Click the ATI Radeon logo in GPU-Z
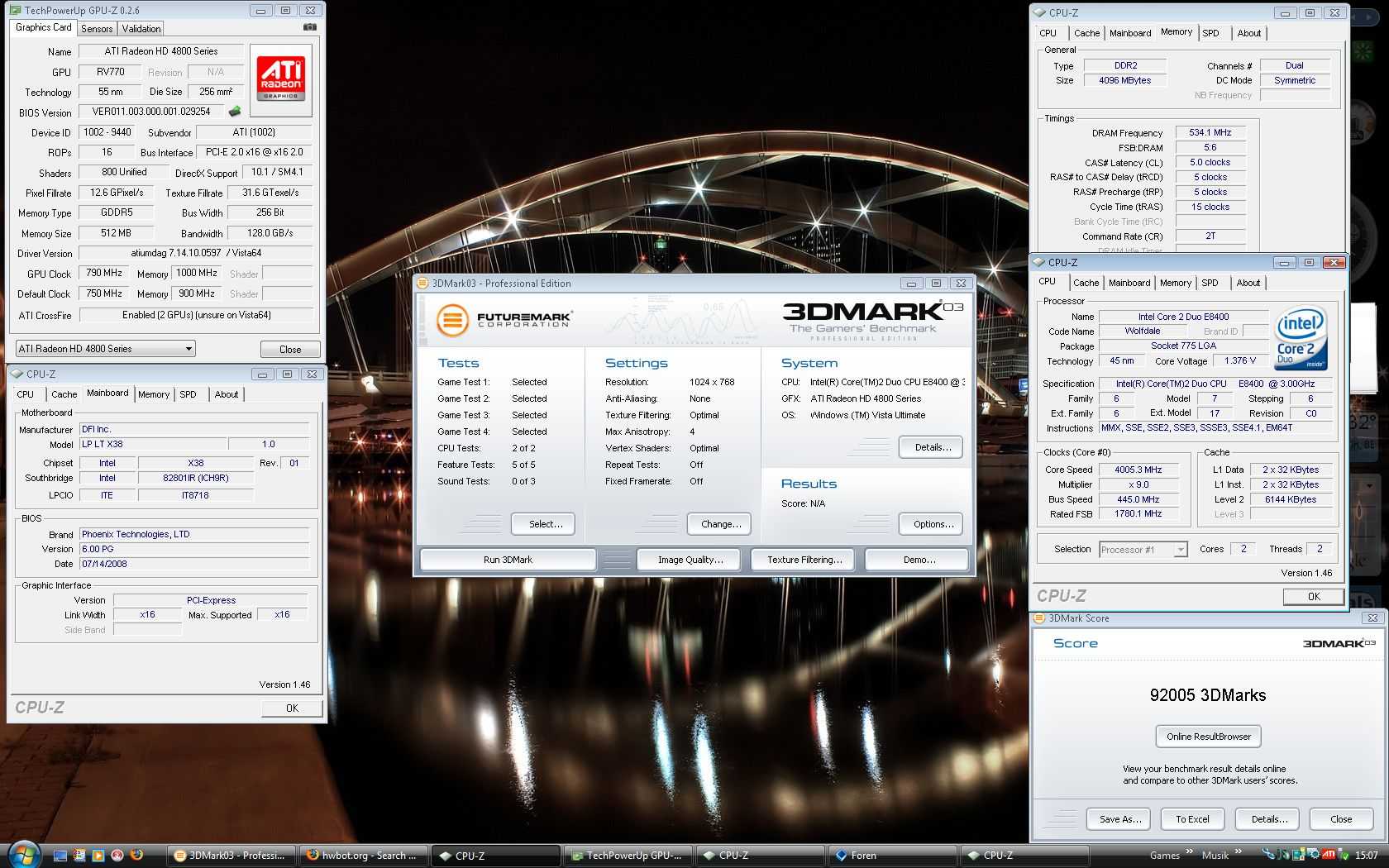This screenshot has width=1389, height=868. 281,79
